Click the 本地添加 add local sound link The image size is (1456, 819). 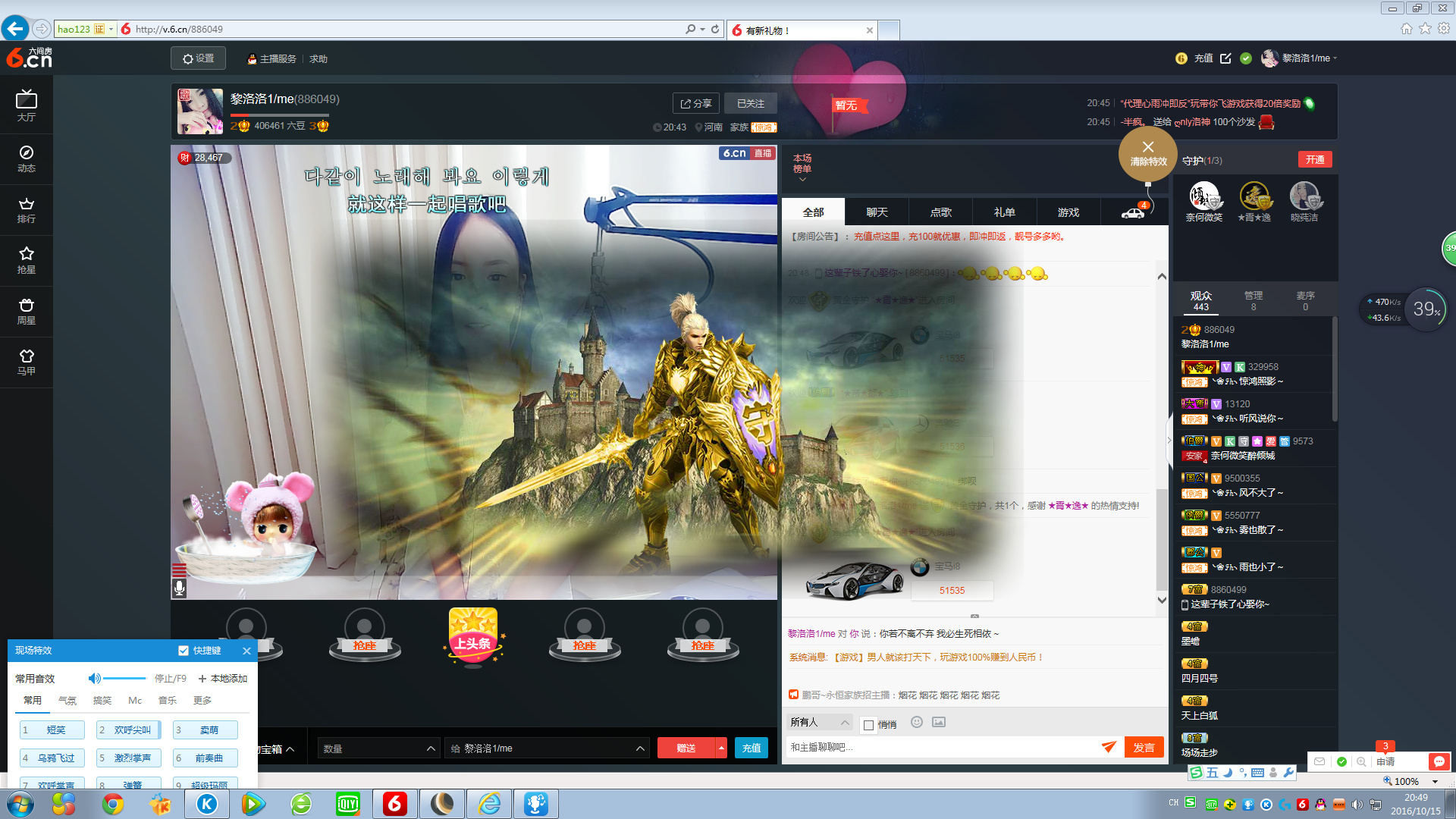pos(223,678)
